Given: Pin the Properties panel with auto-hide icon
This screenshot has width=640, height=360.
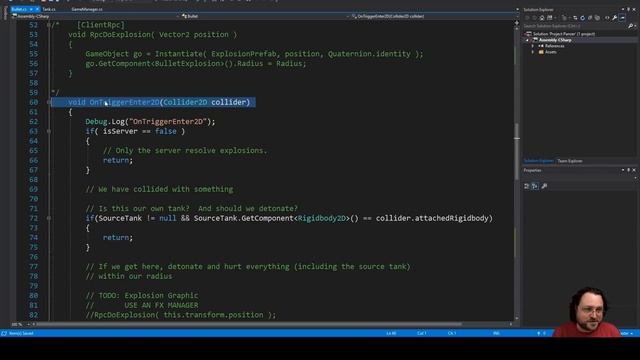Looking at the screenshot, I should point(629,170).
